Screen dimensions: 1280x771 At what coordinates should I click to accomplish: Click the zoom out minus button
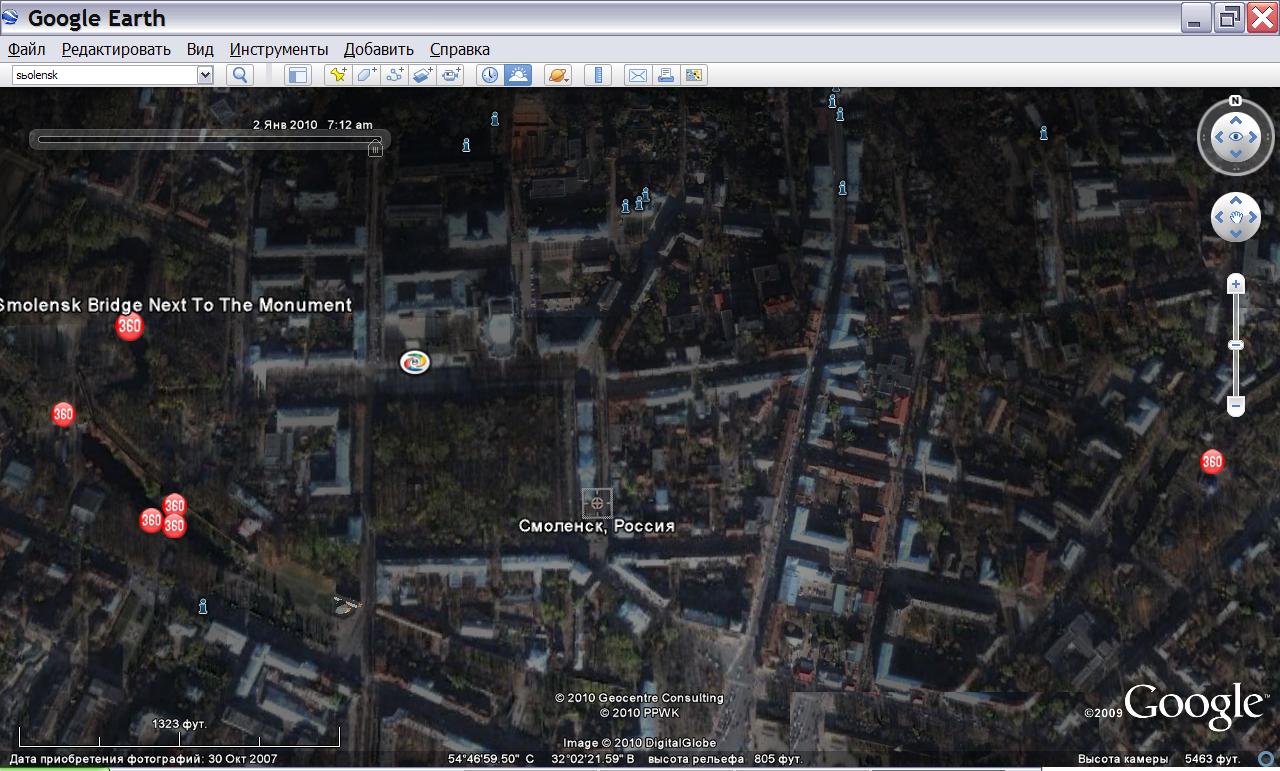[1236, 406]
